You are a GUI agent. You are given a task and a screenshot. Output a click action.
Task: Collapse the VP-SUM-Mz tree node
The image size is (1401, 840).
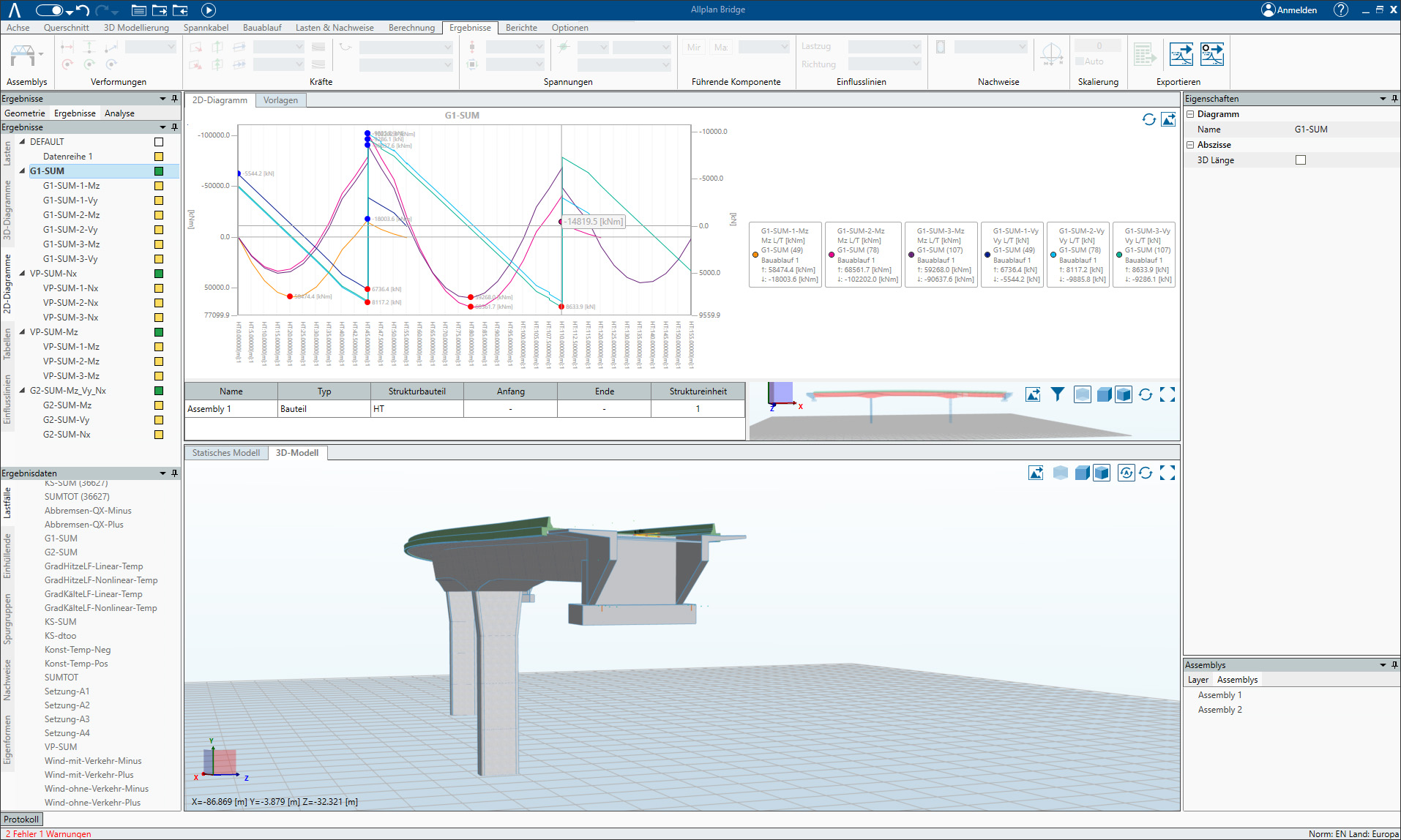click(22, 332)
